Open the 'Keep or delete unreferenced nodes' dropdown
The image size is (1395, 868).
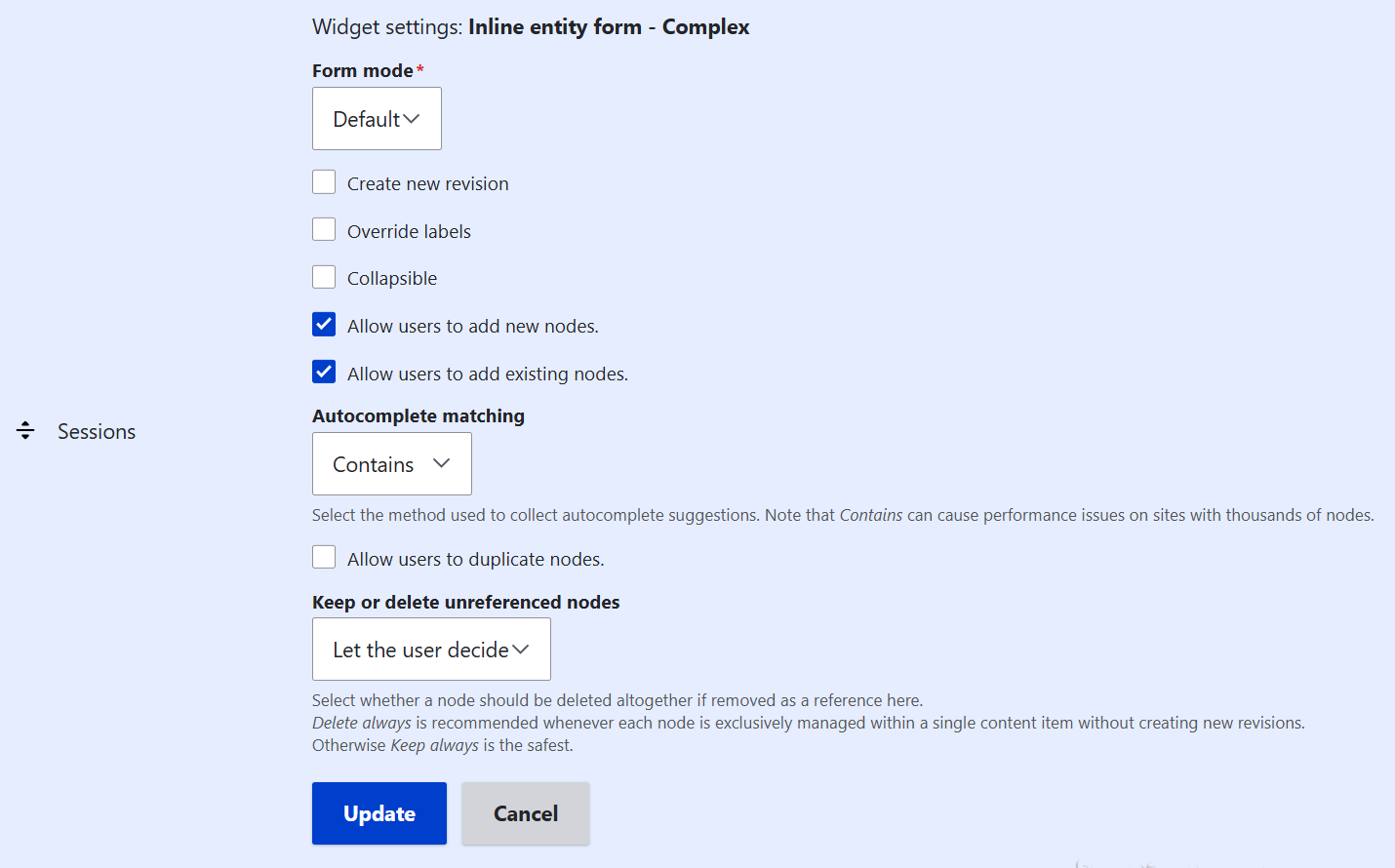[431, 649]
